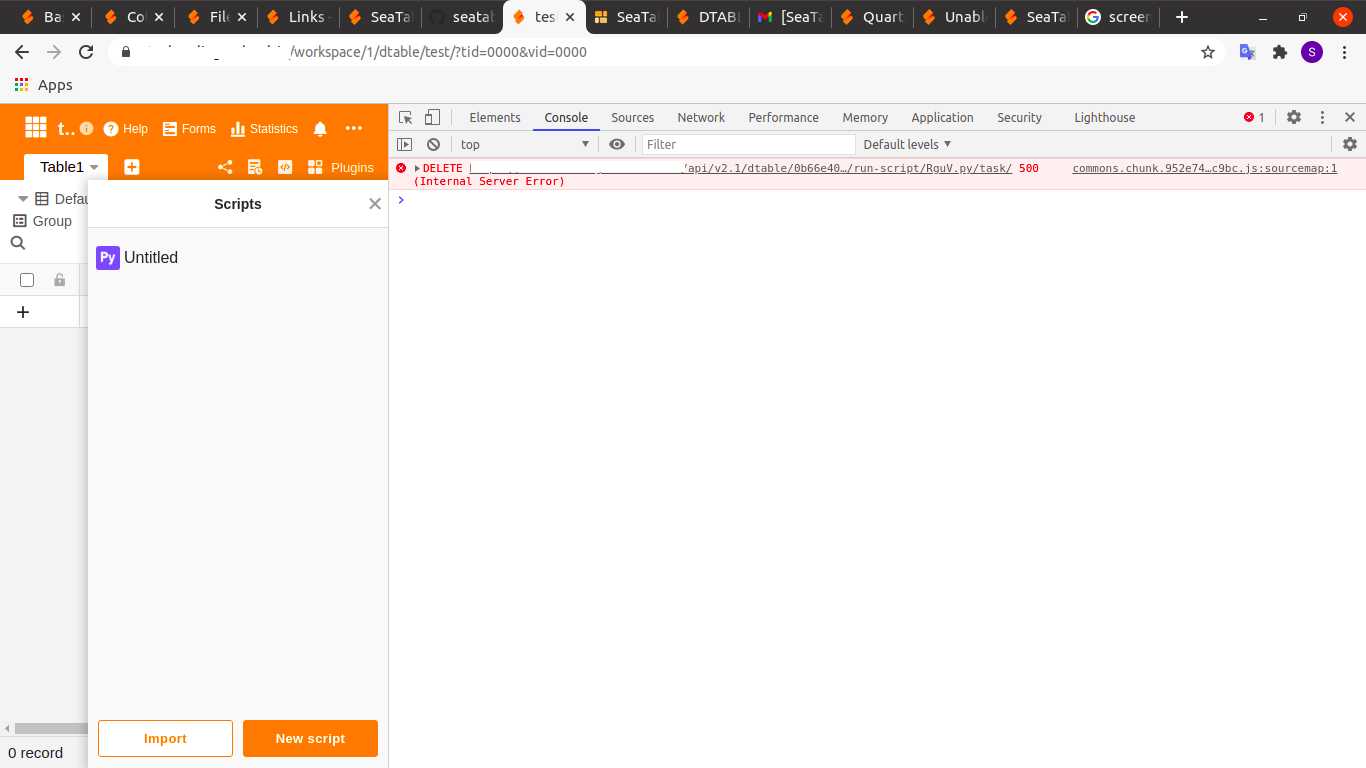
Task: Open the Statistics menu item
Action: (x=264, y=129)
